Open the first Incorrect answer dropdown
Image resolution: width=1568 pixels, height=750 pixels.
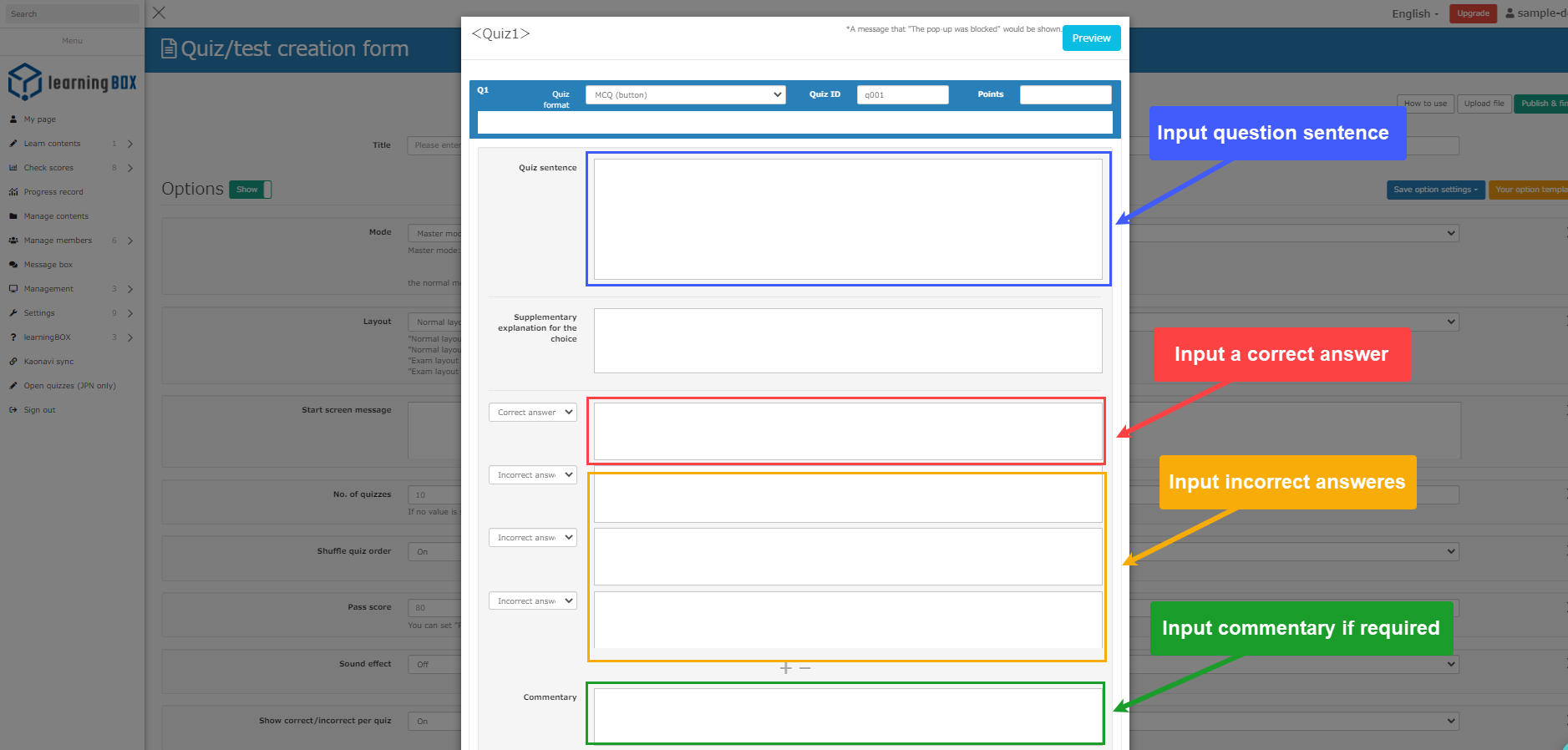pos(532,475)
